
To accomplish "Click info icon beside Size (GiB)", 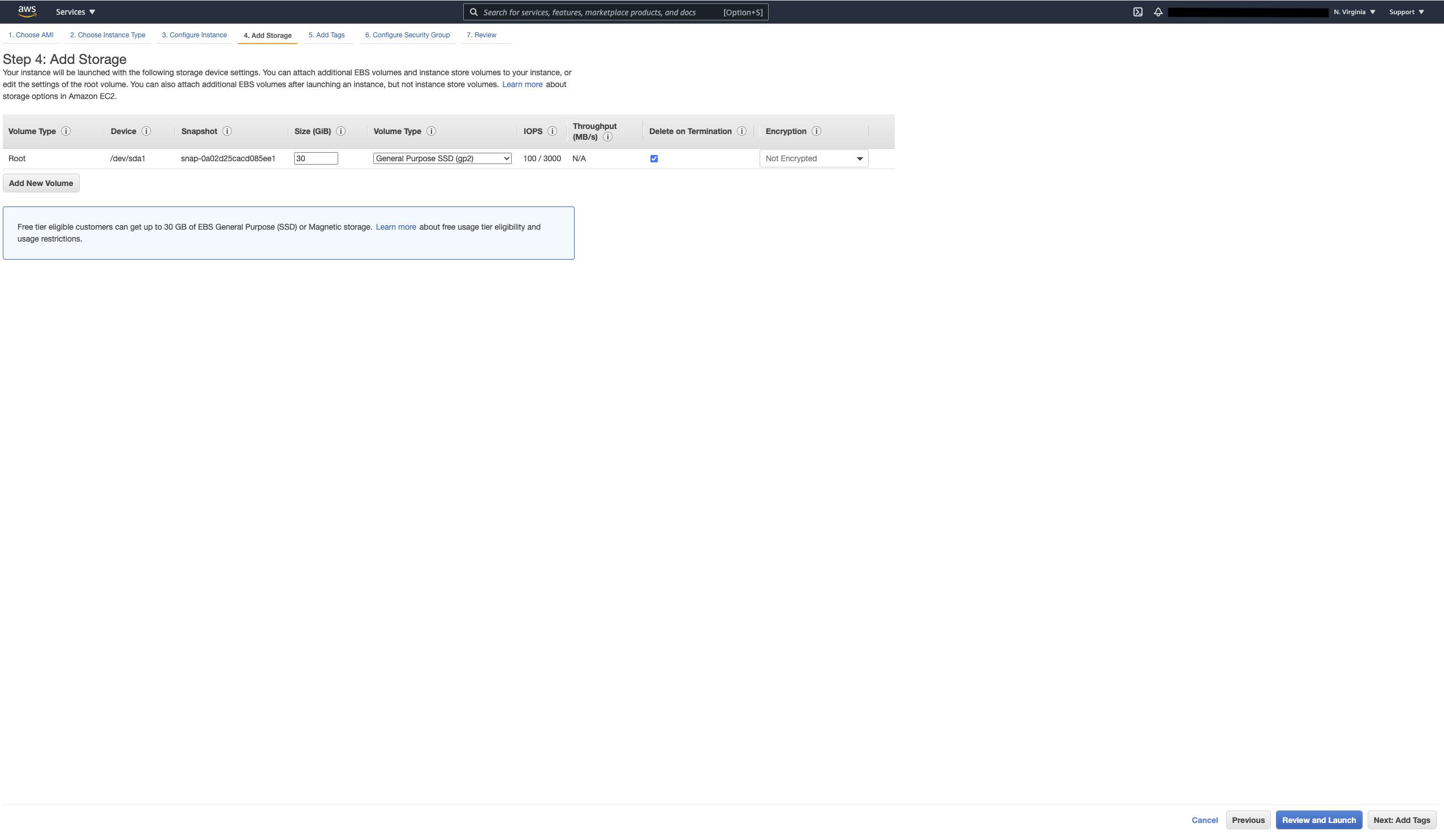I will coord(340,131).
